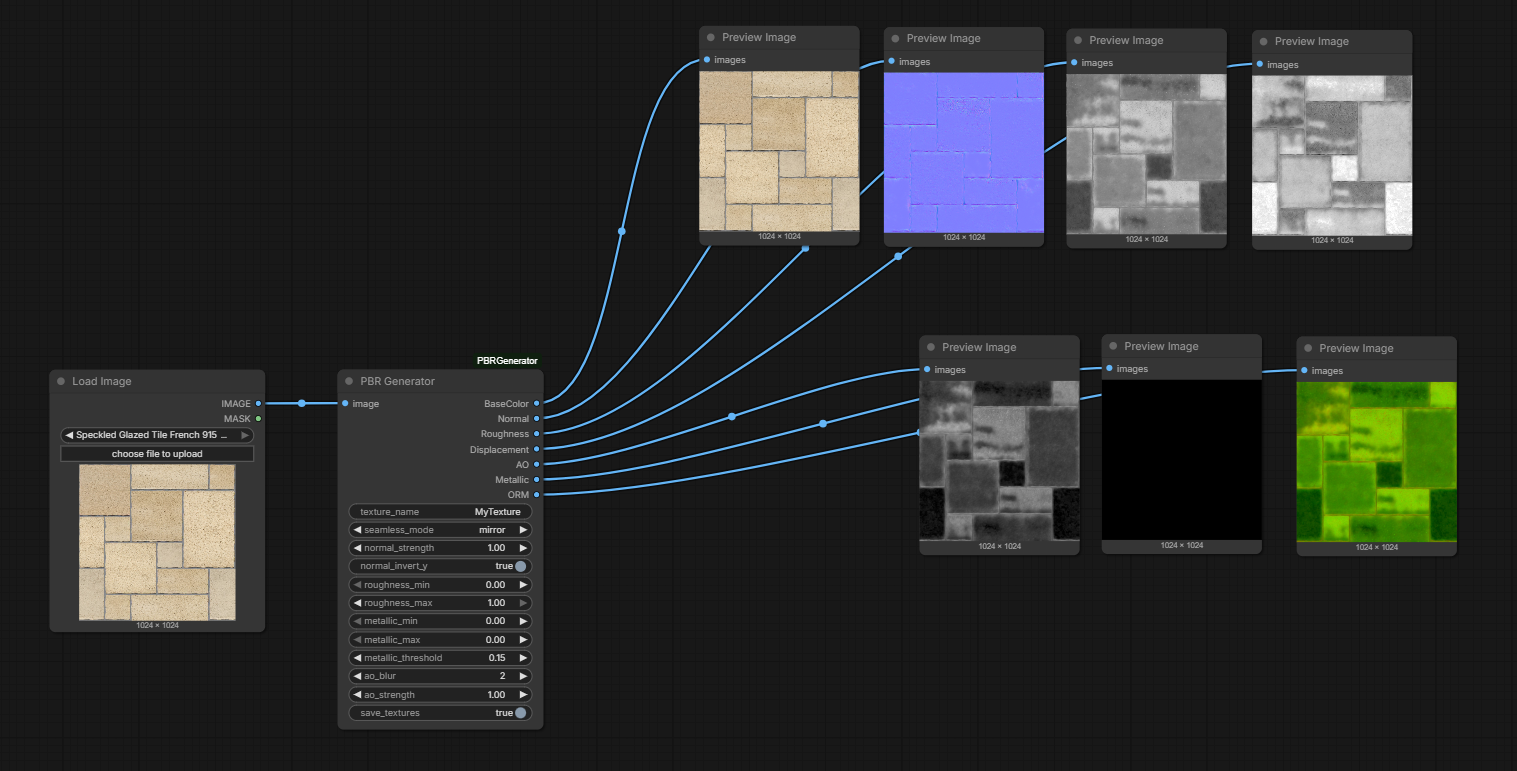Click the green ORM preview image
The height and width of the screenshot is (771, 1517).
(x=1377, y=461)
